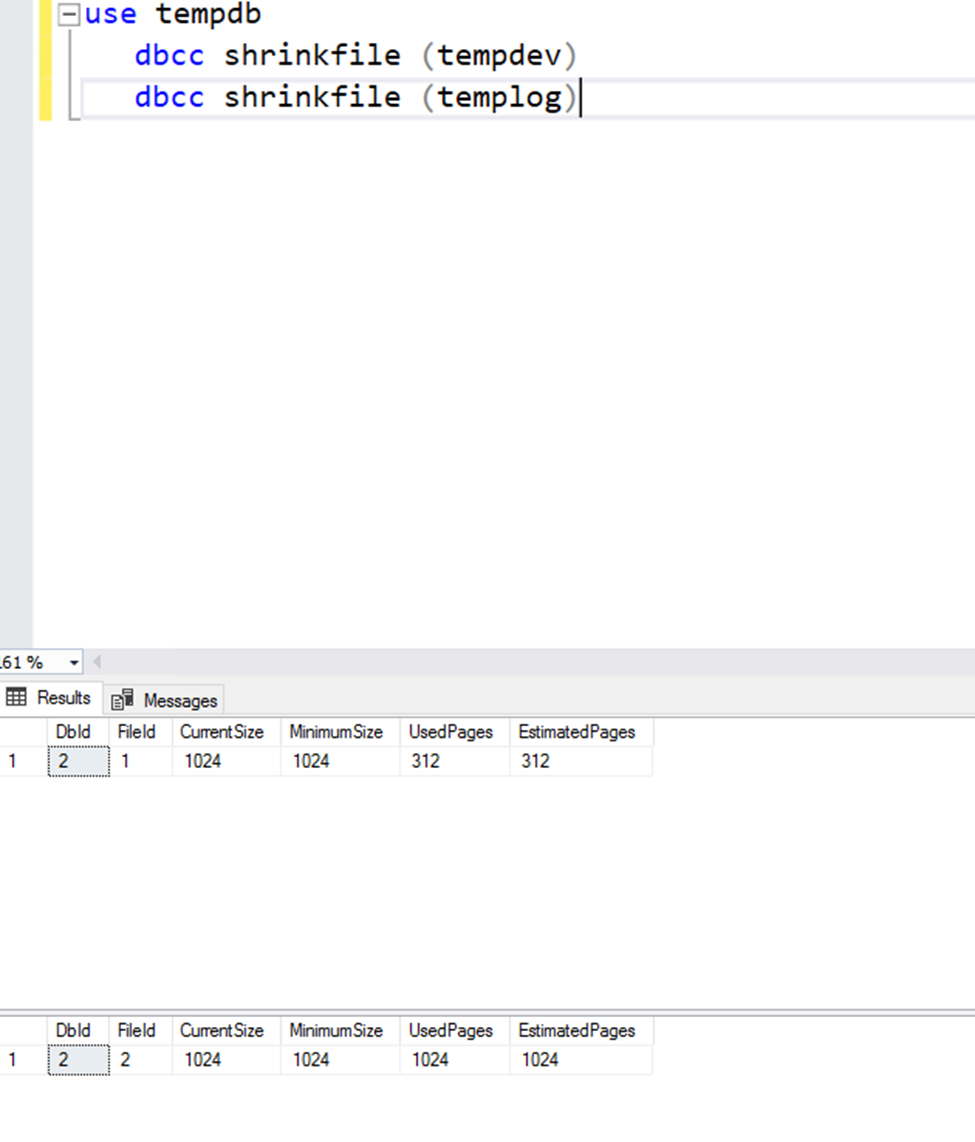Select the UsedPages value 312
This screenshot has width=975, height=1142.
(425, 761)
